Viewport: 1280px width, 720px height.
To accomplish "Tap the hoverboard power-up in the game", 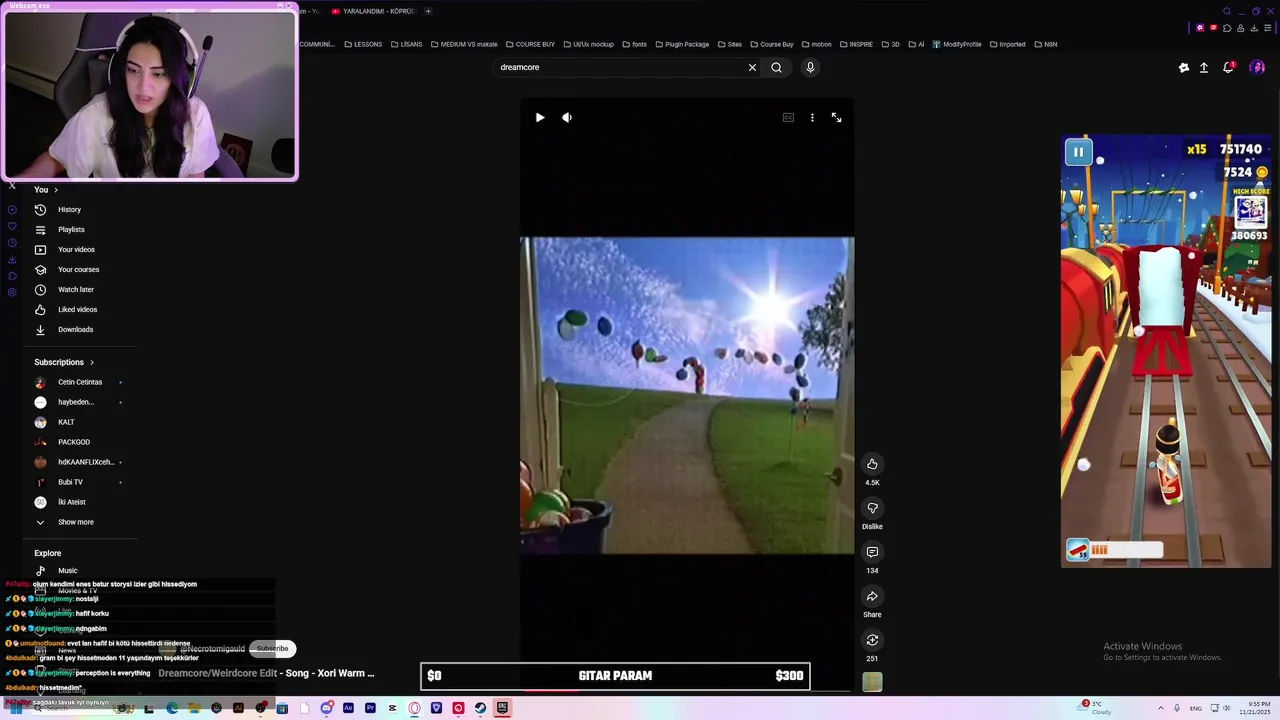I will click(1078, 550).
